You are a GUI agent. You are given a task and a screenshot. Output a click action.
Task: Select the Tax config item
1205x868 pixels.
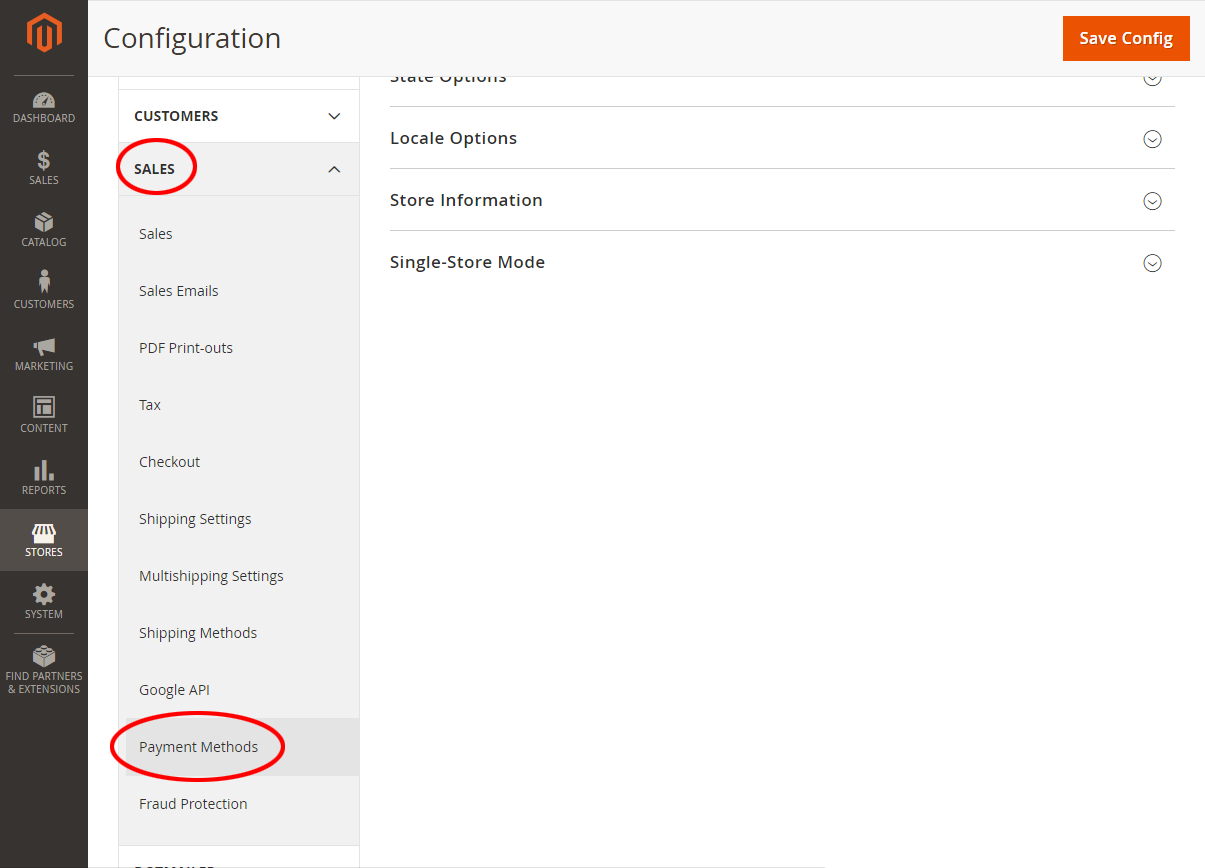coord(239,405)
